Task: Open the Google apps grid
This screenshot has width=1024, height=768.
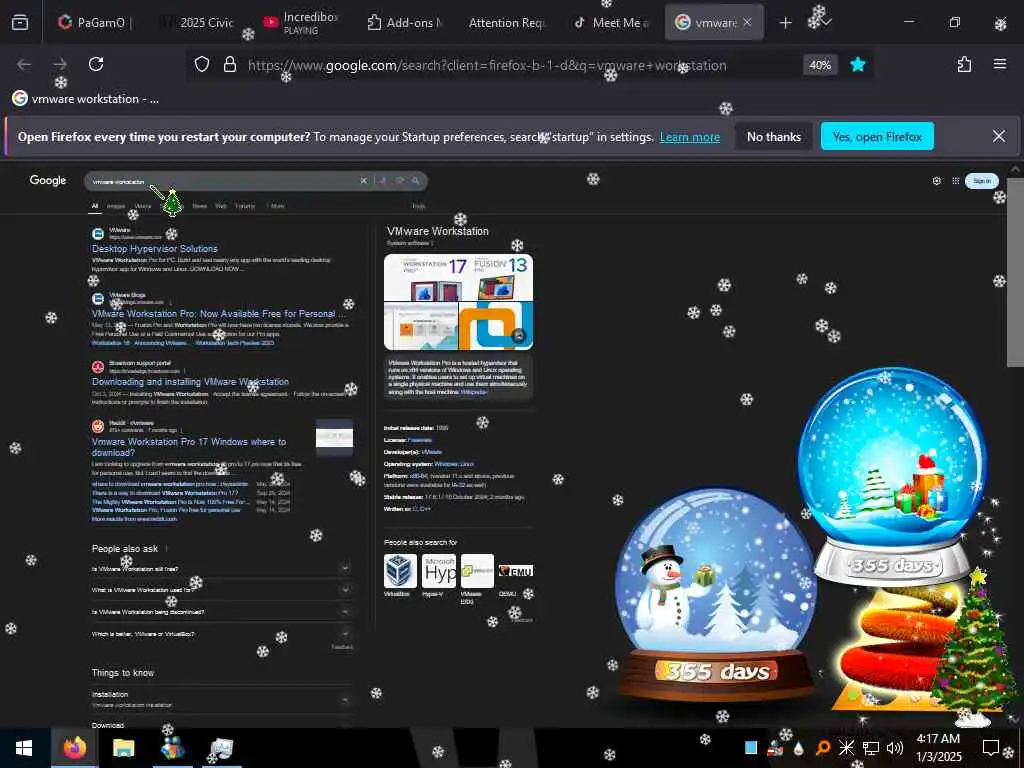Action: pos(955,181)
